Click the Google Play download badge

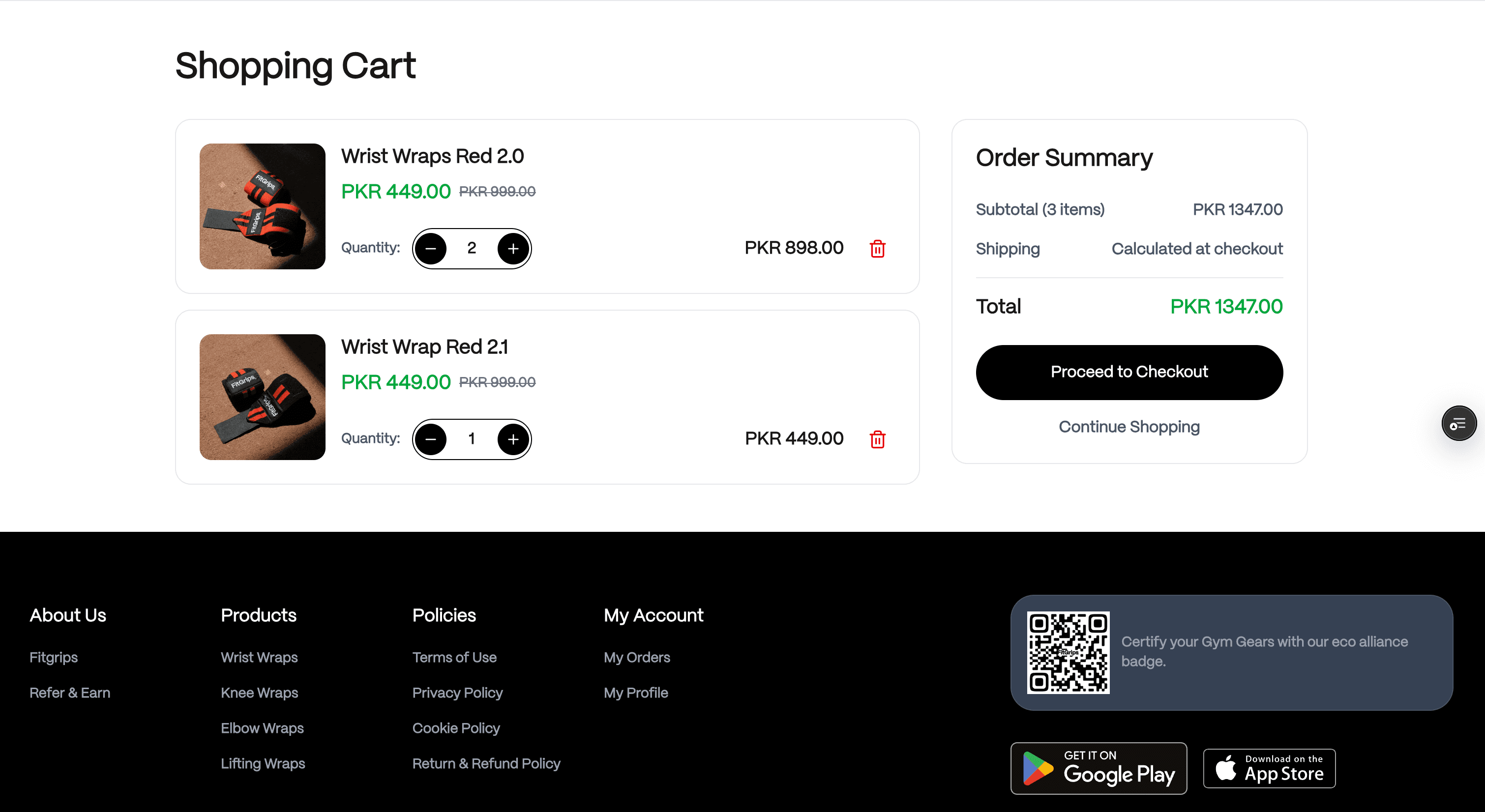pos(1098,768)
